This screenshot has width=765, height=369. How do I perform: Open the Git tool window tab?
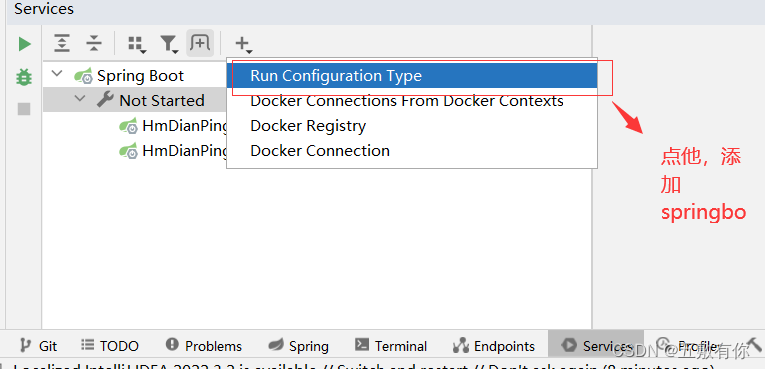39,346
